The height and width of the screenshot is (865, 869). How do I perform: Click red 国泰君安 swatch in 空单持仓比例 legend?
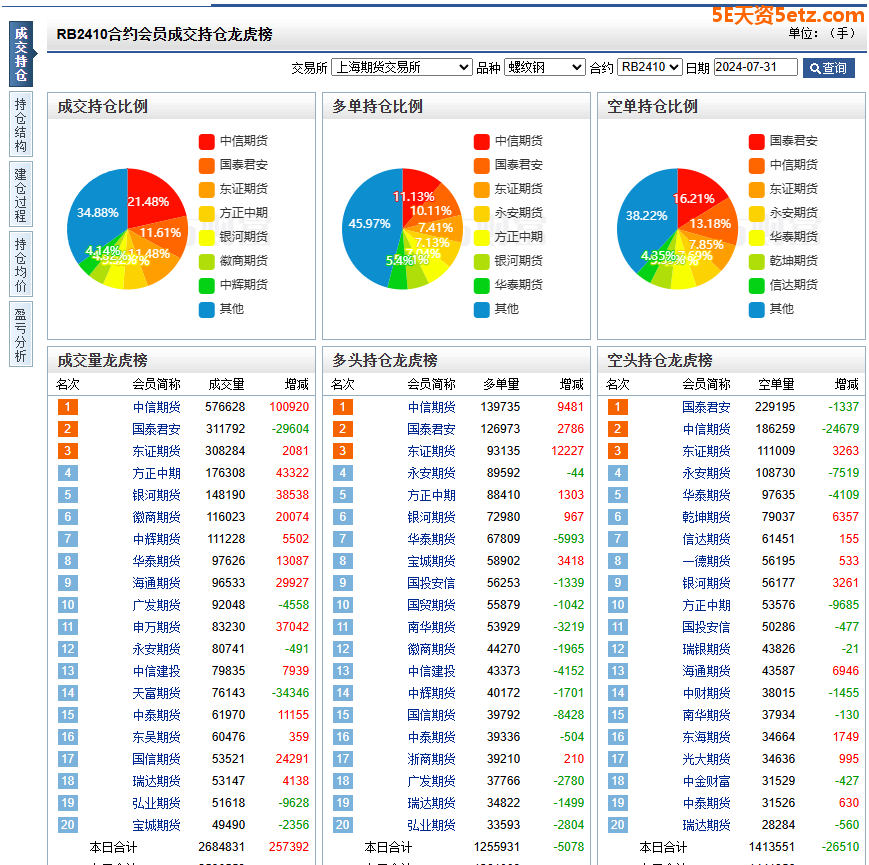(x=757, y=141)
